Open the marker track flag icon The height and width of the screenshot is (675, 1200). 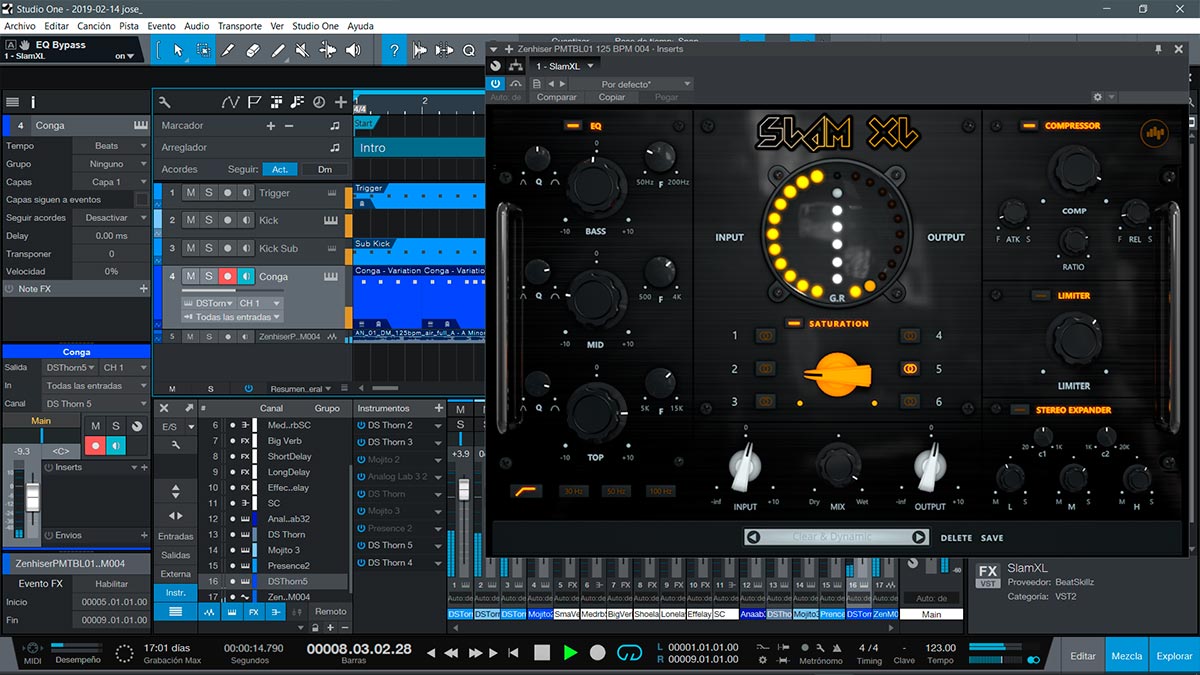pyautogui.click(x=254, y=102)
